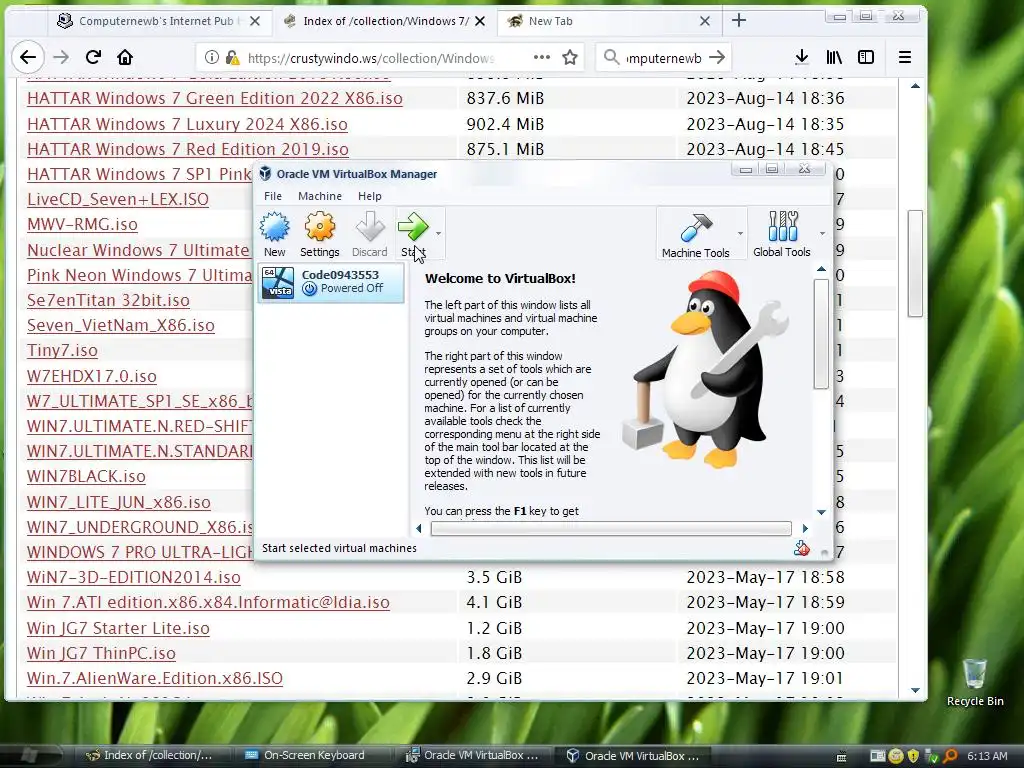Open the Firefox hamburger menu
1024x768 pixels.
[904, 57]
